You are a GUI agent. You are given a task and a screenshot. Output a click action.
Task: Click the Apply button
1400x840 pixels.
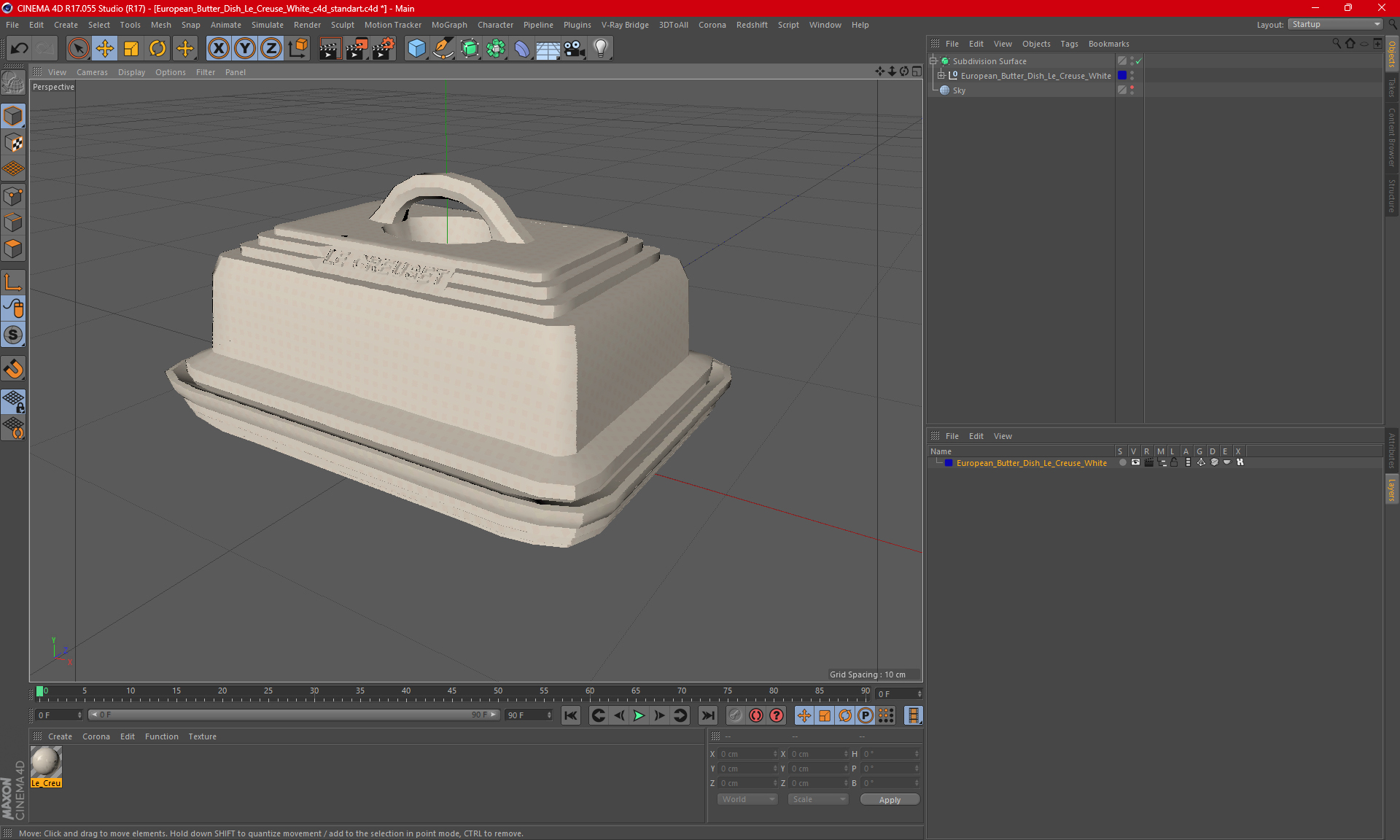[890, 800]
